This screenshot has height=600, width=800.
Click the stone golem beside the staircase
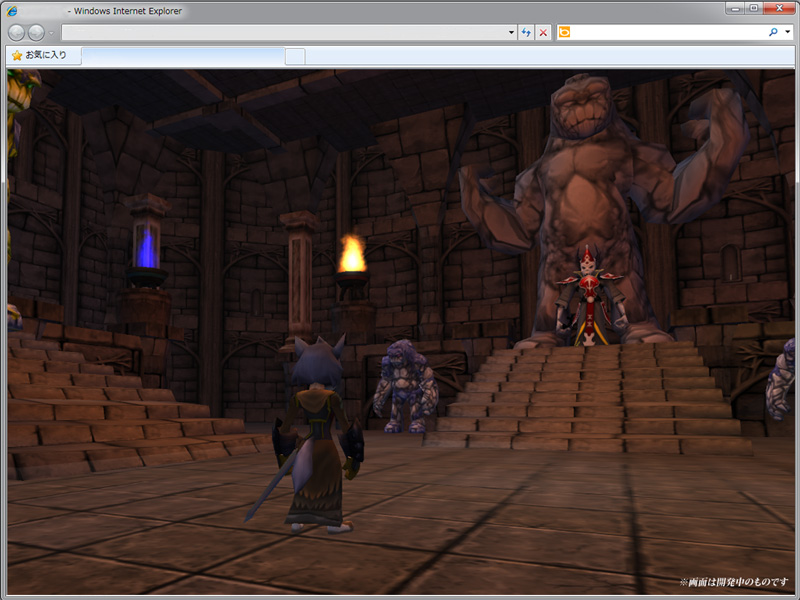point(405,384)
